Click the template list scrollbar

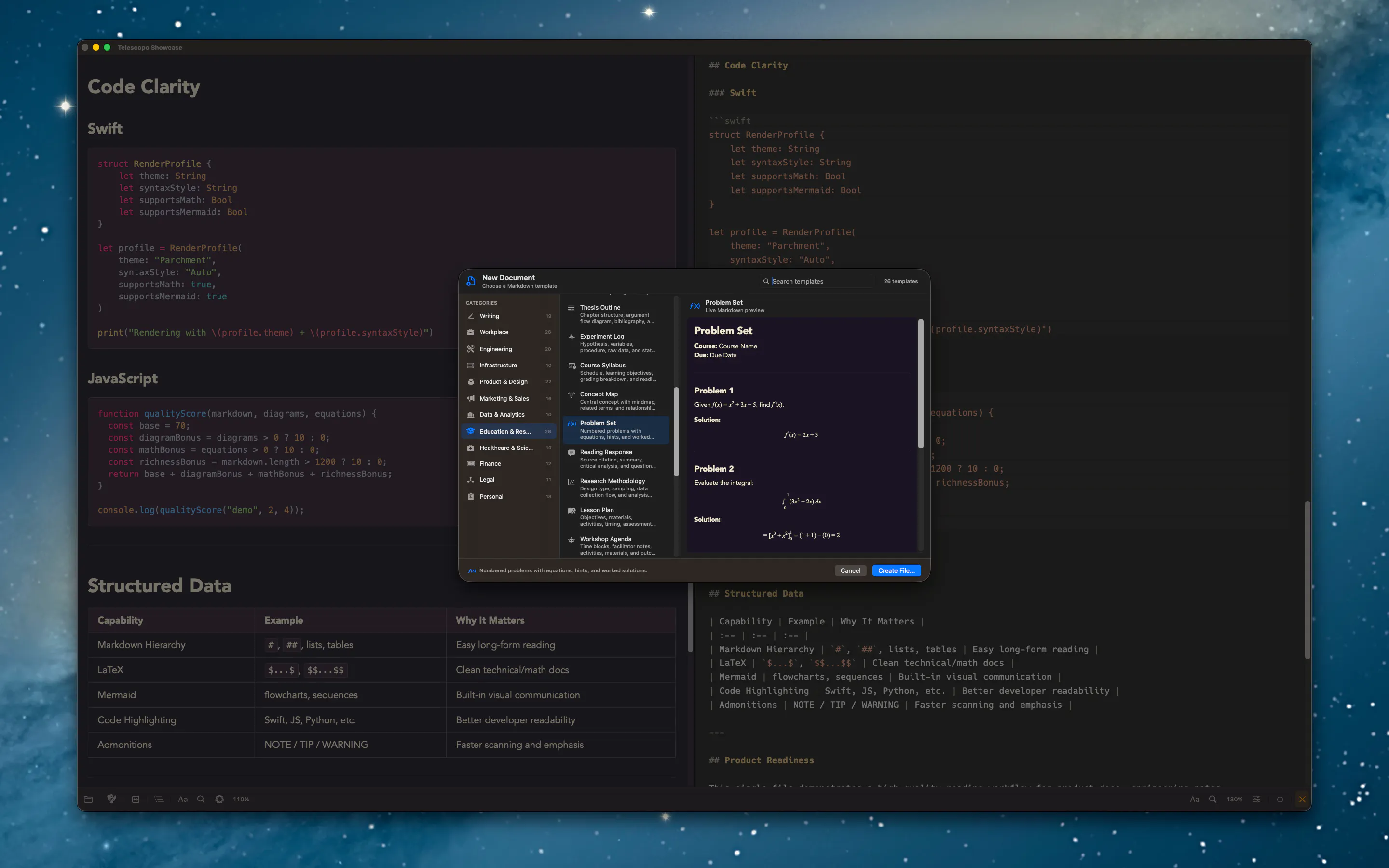coord(676,432)
